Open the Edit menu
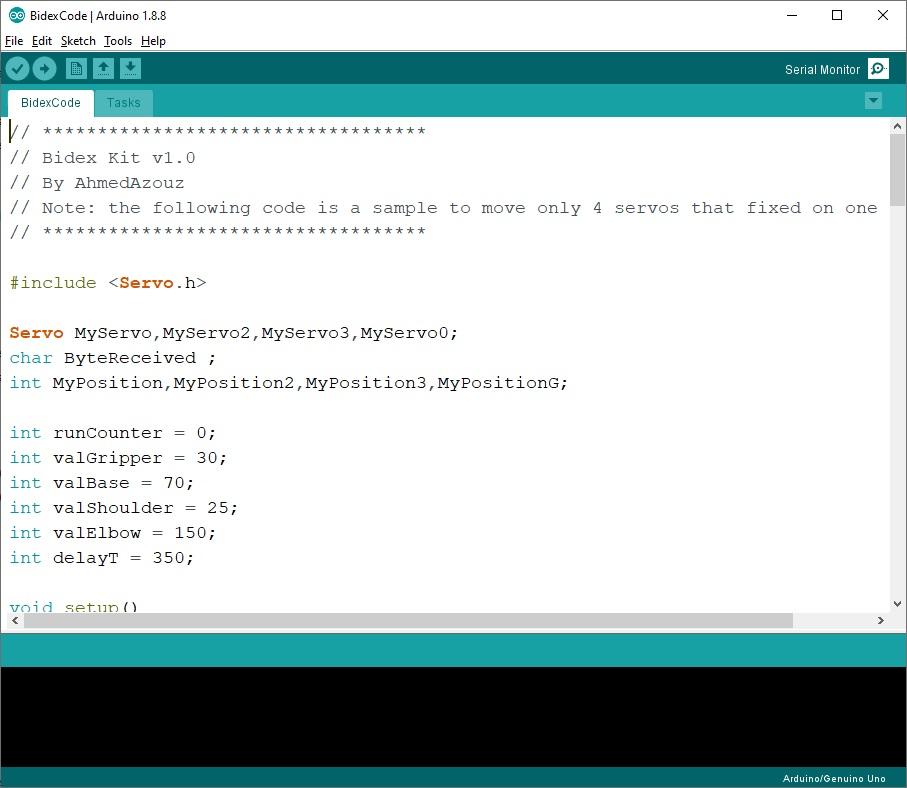 click(42, 41)
